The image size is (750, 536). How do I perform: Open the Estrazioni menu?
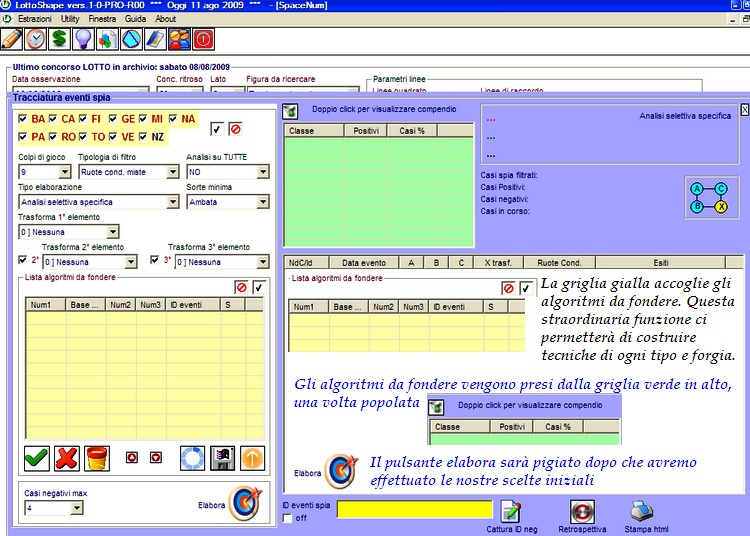click(x=34, y=19)
